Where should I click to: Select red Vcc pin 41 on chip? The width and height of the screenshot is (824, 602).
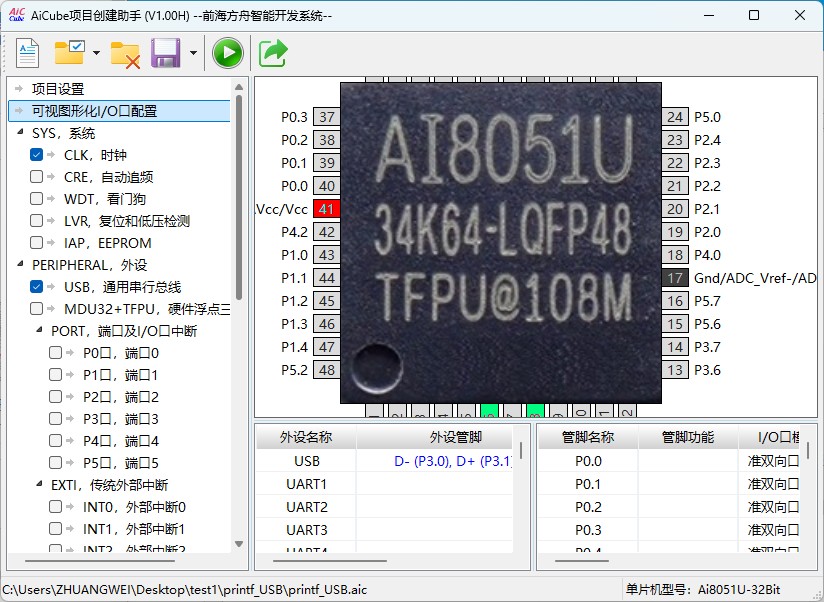pyautogui.click(x=326, y=209)
